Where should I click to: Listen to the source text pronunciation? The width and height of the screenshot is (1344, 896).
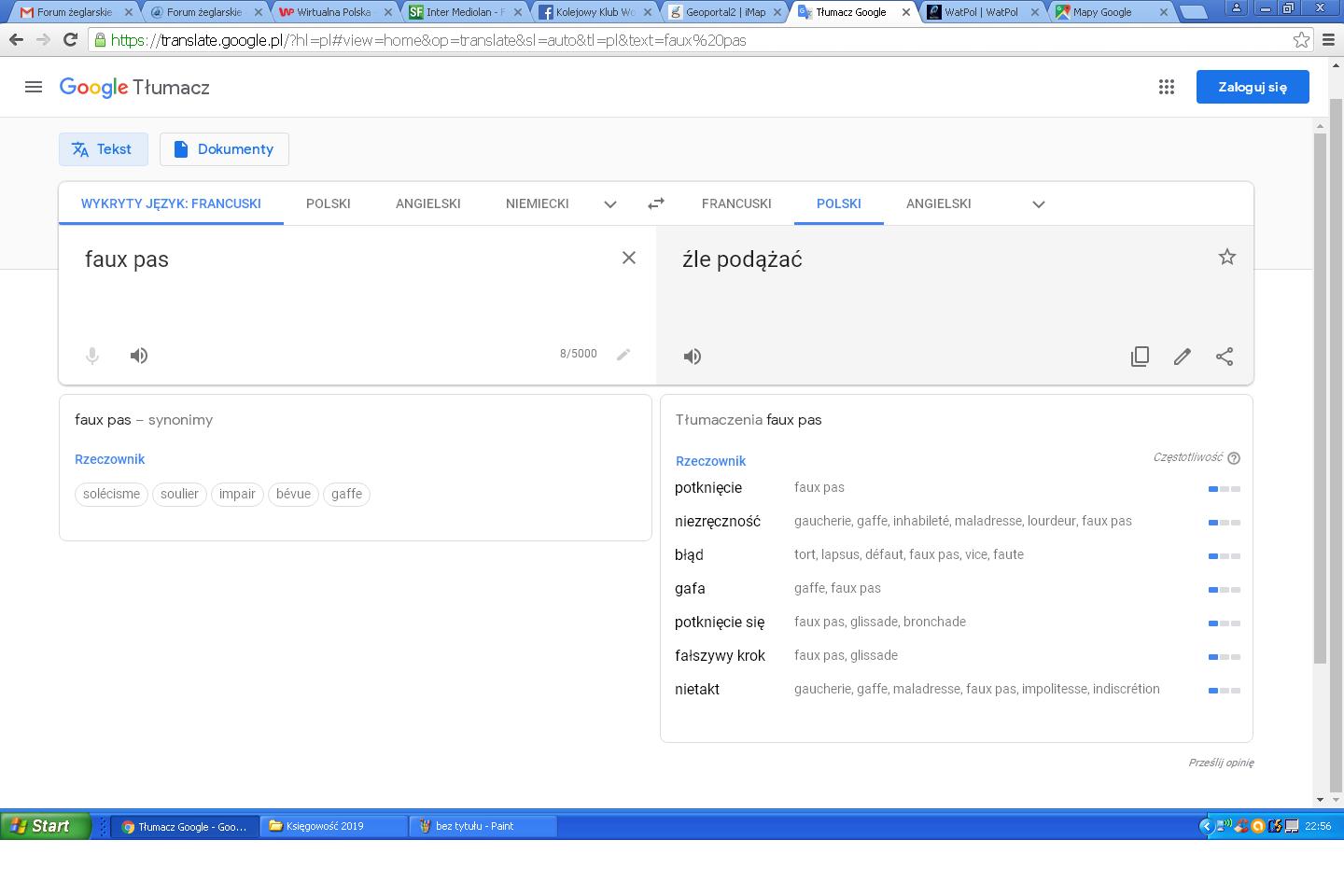click(139, 355)
